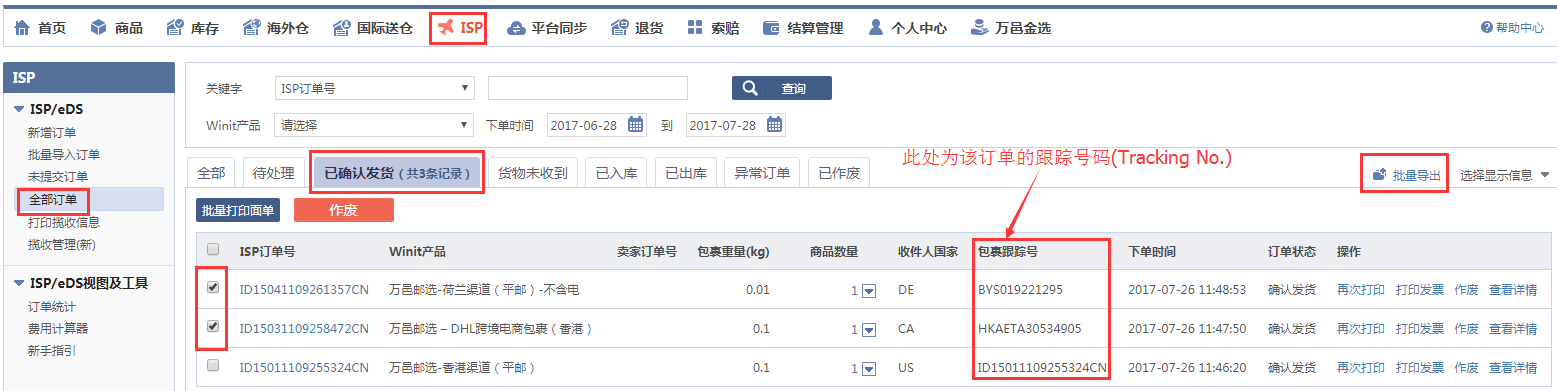This screenshot has width=1557, height=391.
Task: Uncheck order ID15041109261357CN checkbox
Action: [x=212, y=288]
